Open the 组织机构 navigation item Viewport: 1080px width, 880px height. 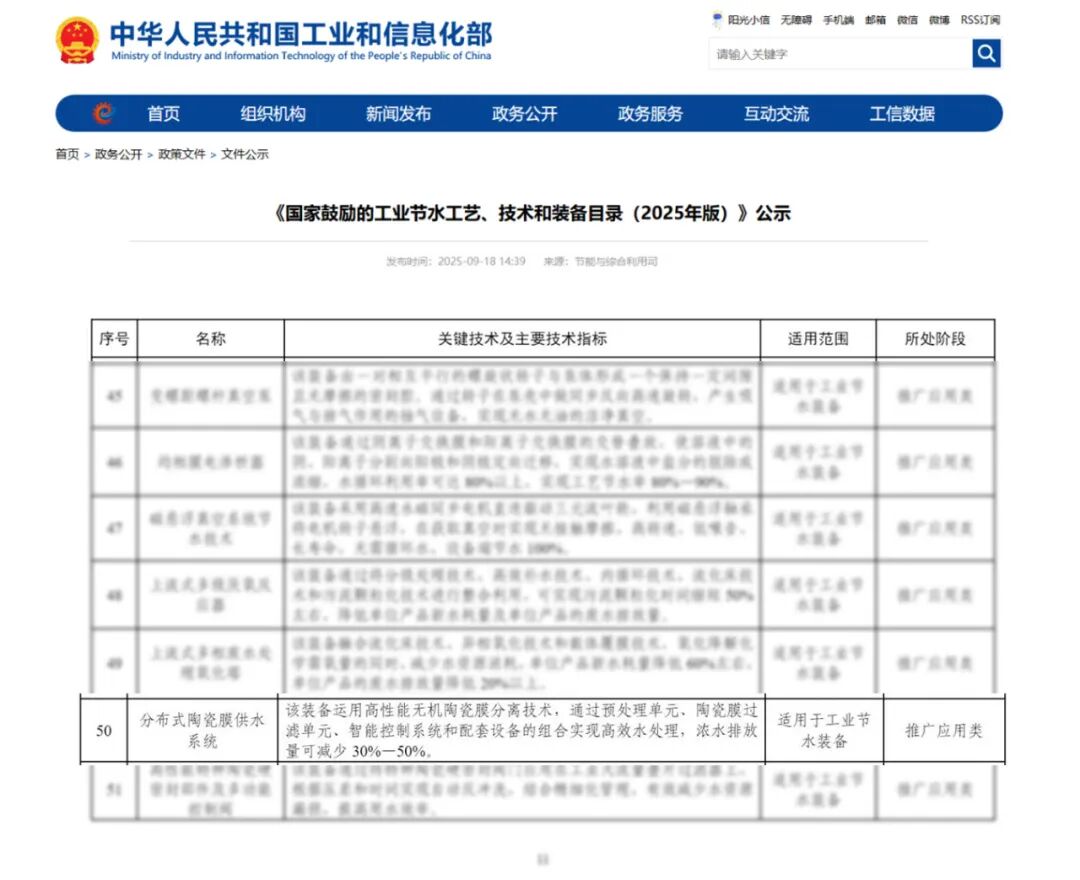pos(273,114)
